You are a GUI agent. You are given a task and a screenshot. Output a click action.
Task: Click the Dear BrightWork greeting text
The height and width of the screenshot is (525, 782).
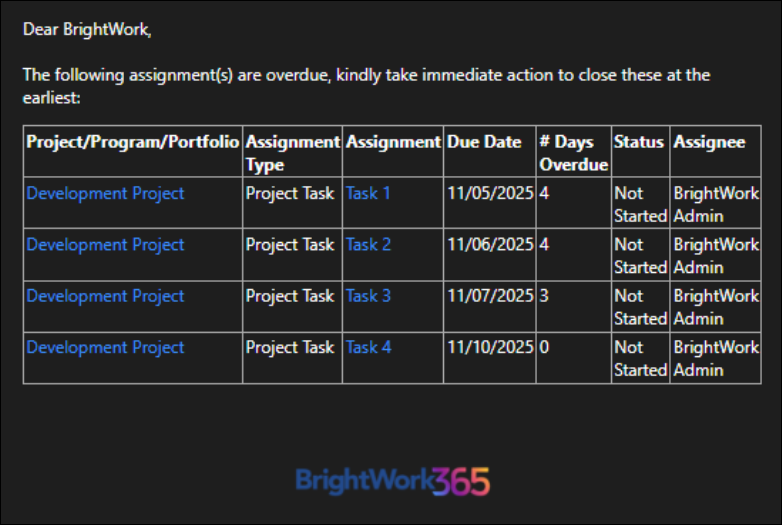(x=87, y=29)
